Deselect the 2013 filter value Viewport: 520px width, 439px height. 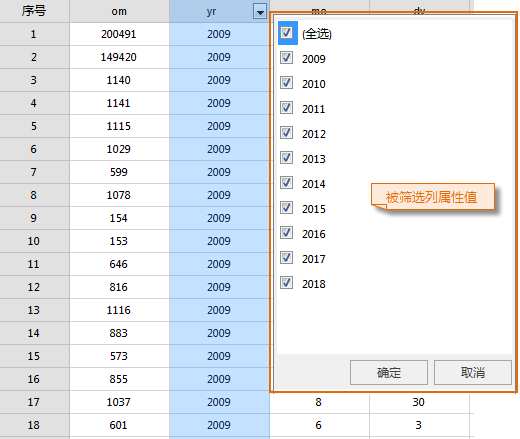[287, 158]
